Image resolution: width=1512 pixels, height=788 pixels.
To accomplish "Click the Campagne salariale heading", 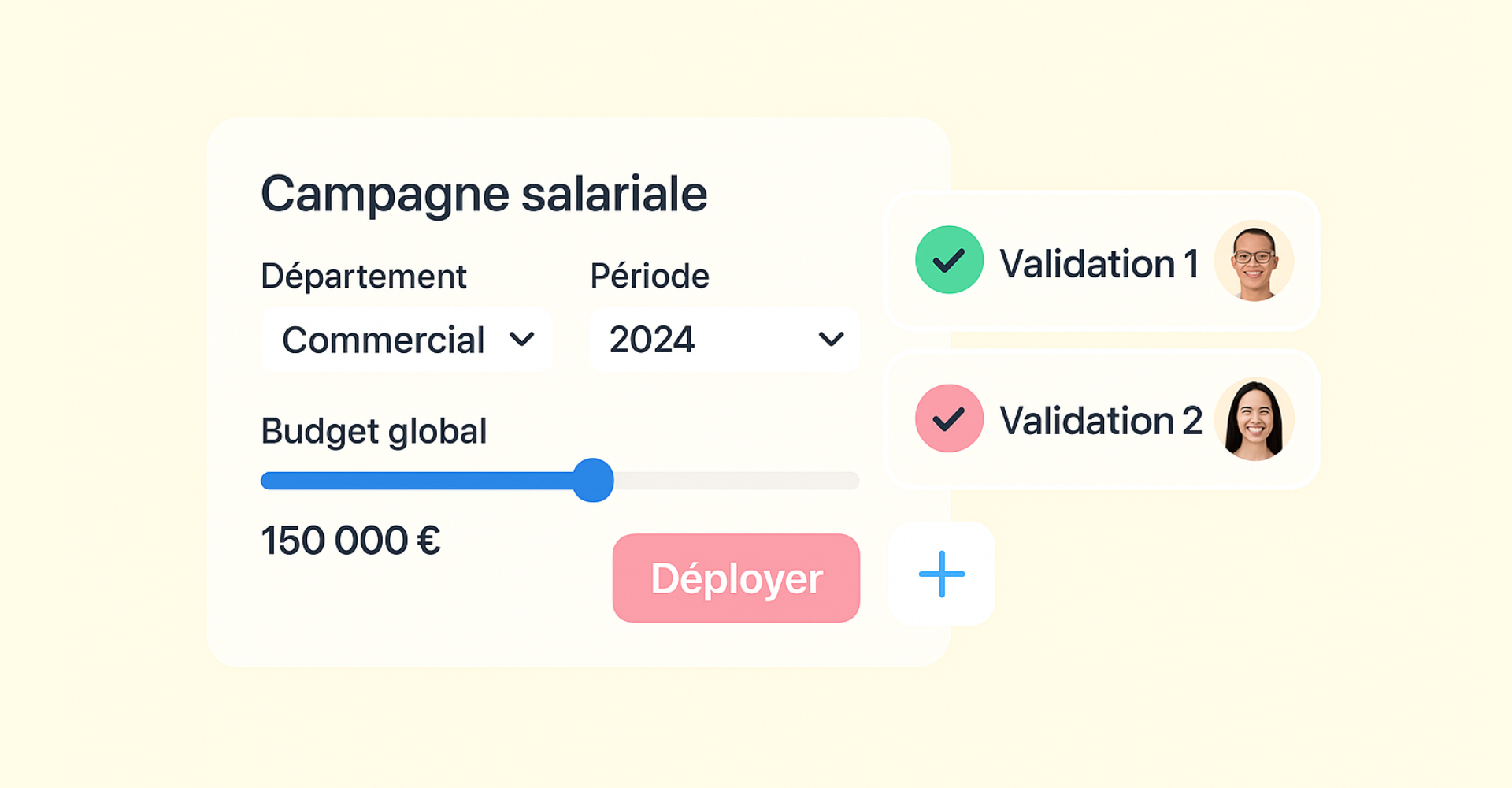I will pyautogui.click(x=484, y=194).
